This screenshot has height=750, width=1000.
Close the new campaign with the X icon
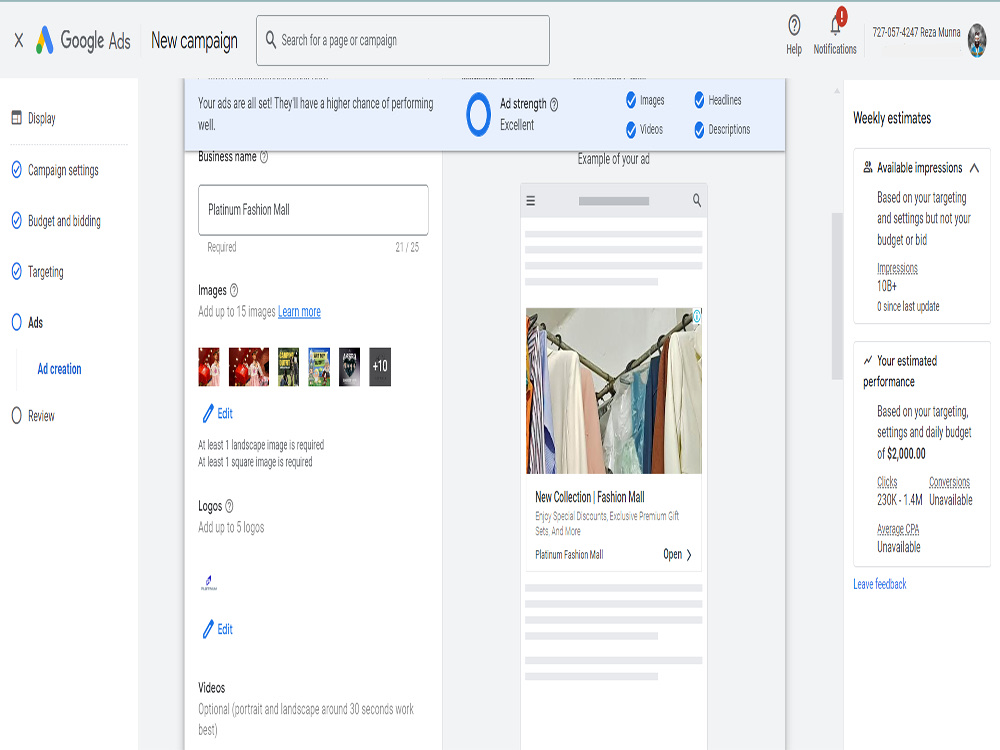19,41
